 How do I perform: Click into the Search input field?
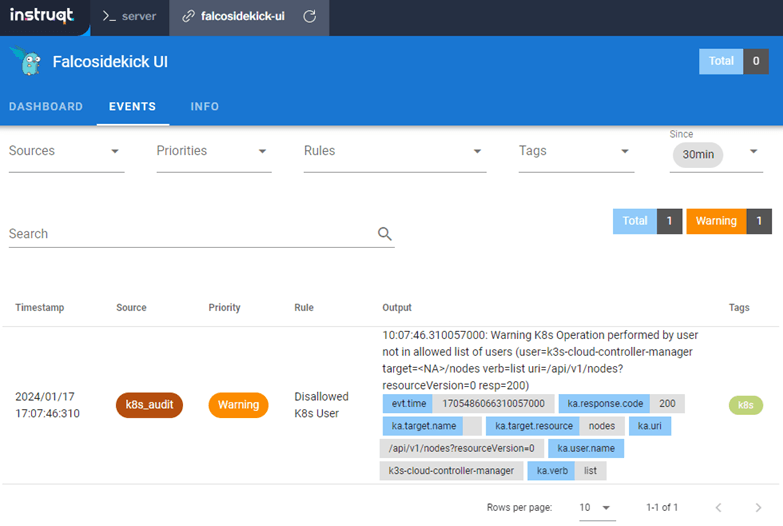coord(190,234)
